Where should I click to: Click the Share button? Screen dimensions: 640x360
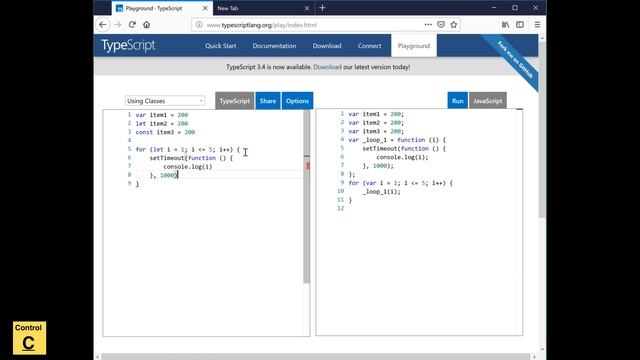pos(268,101)
